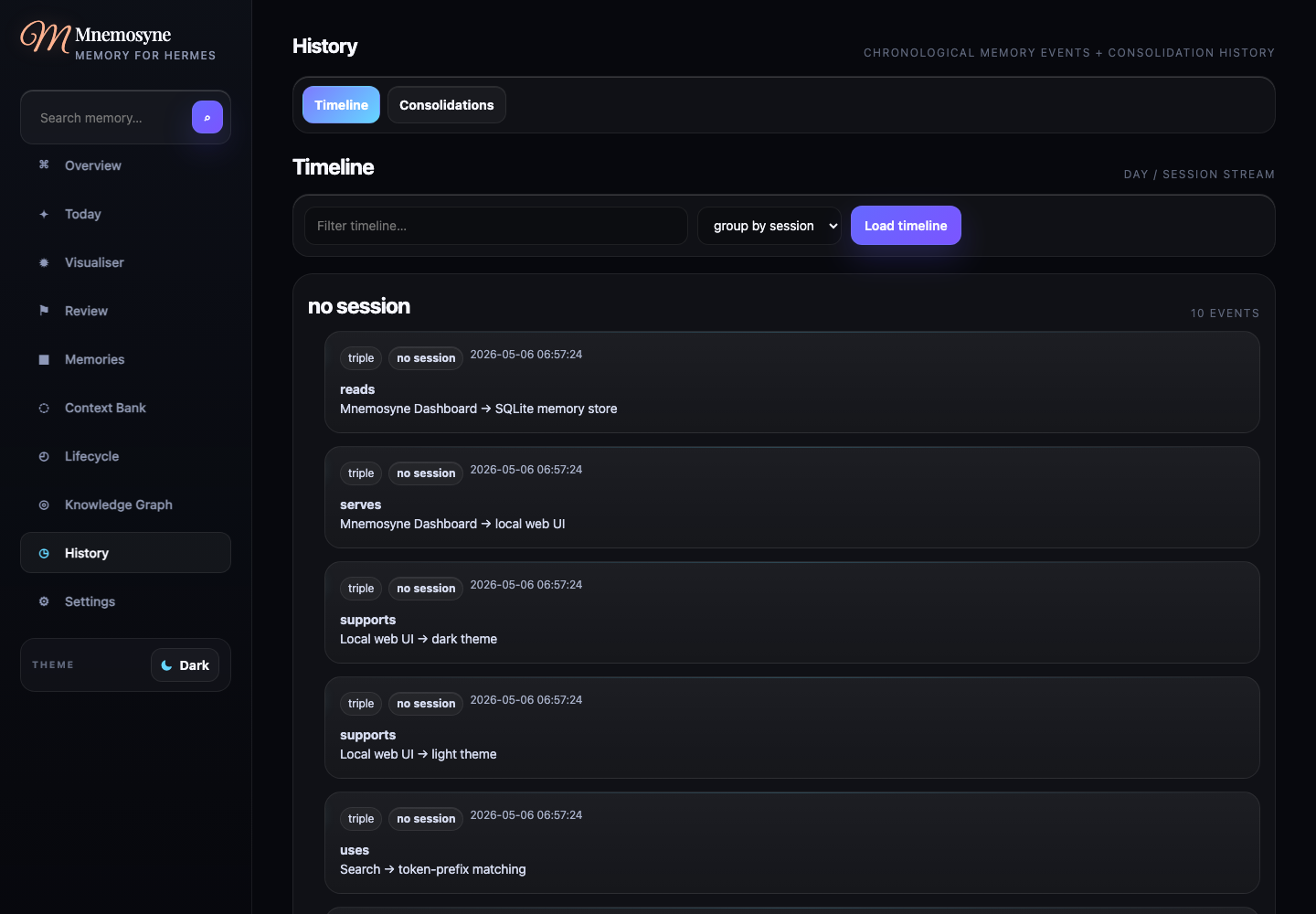
Task: Click the Visualiser sidebar icon
Action: [44, 262]
